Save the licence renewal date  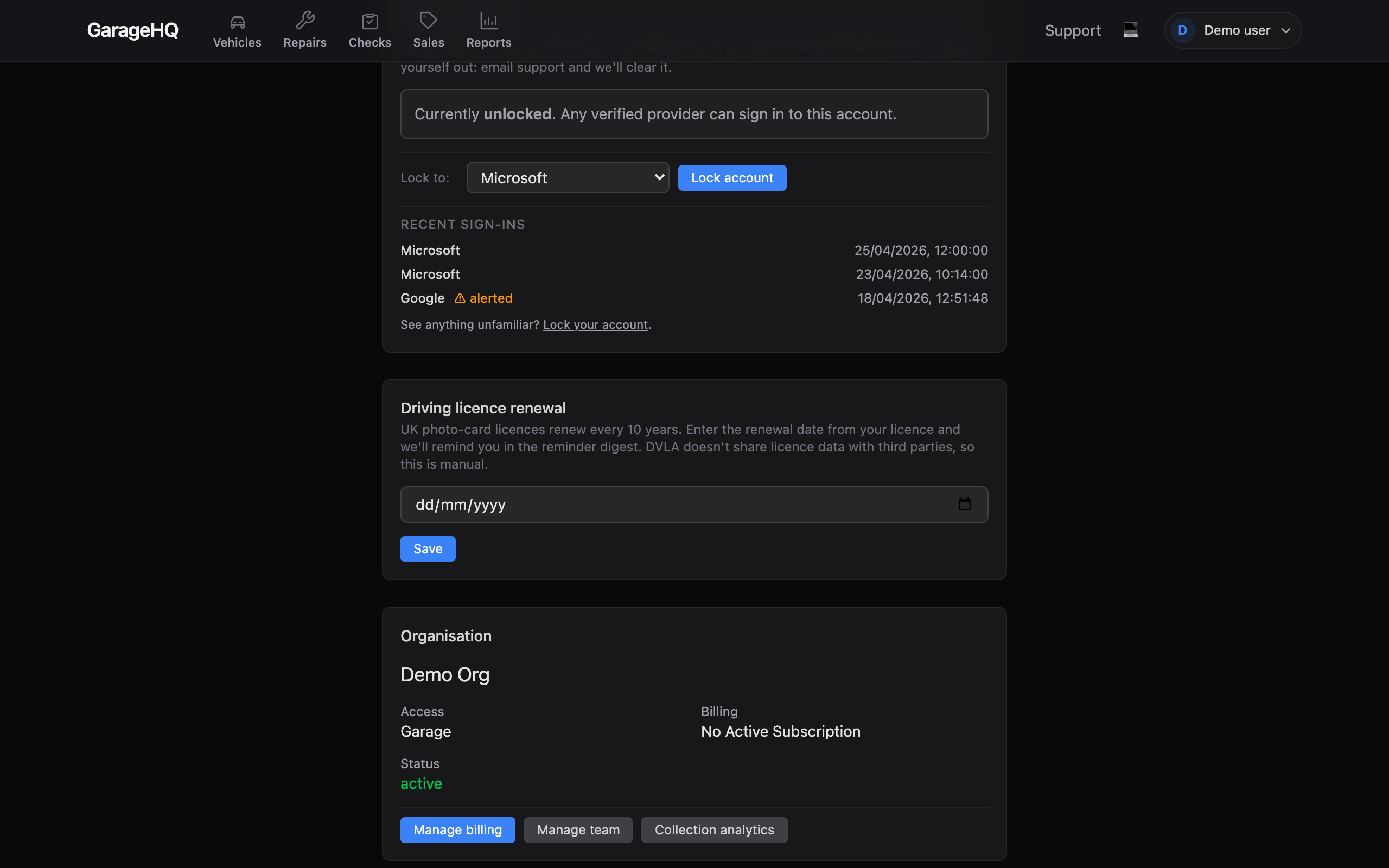point(428,549)
